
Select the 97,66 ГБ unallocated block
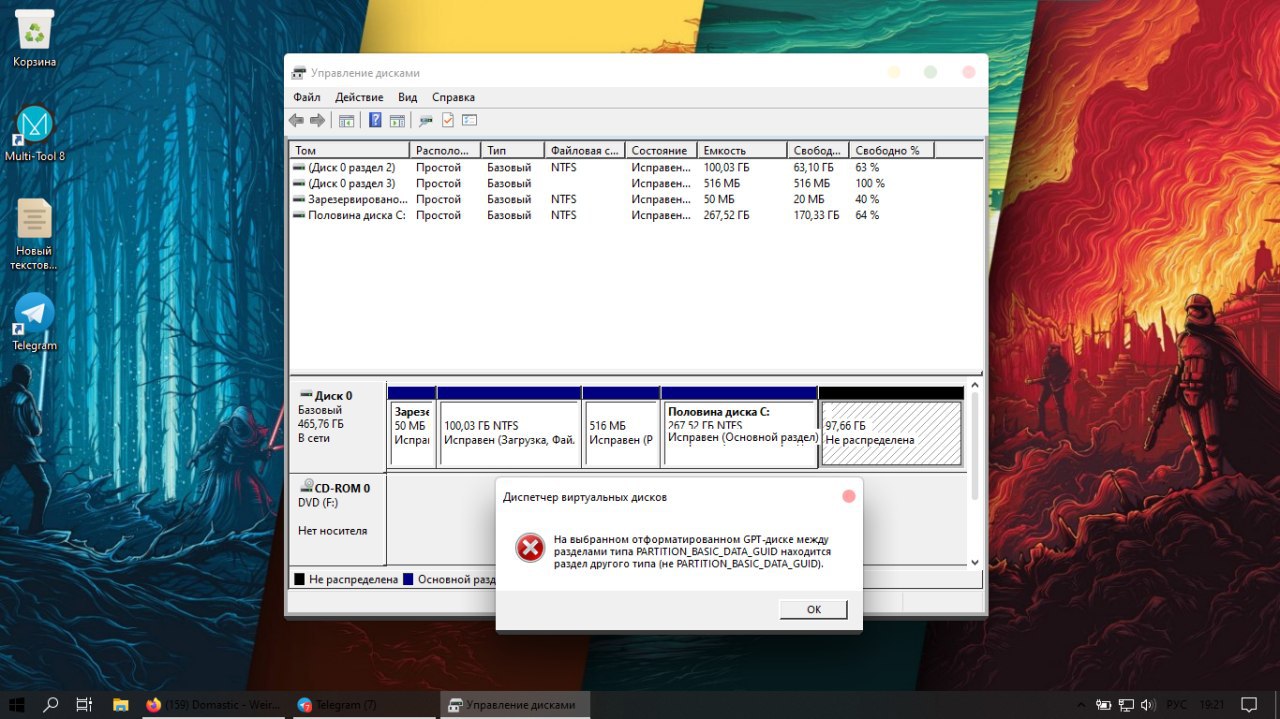(891, 427)
